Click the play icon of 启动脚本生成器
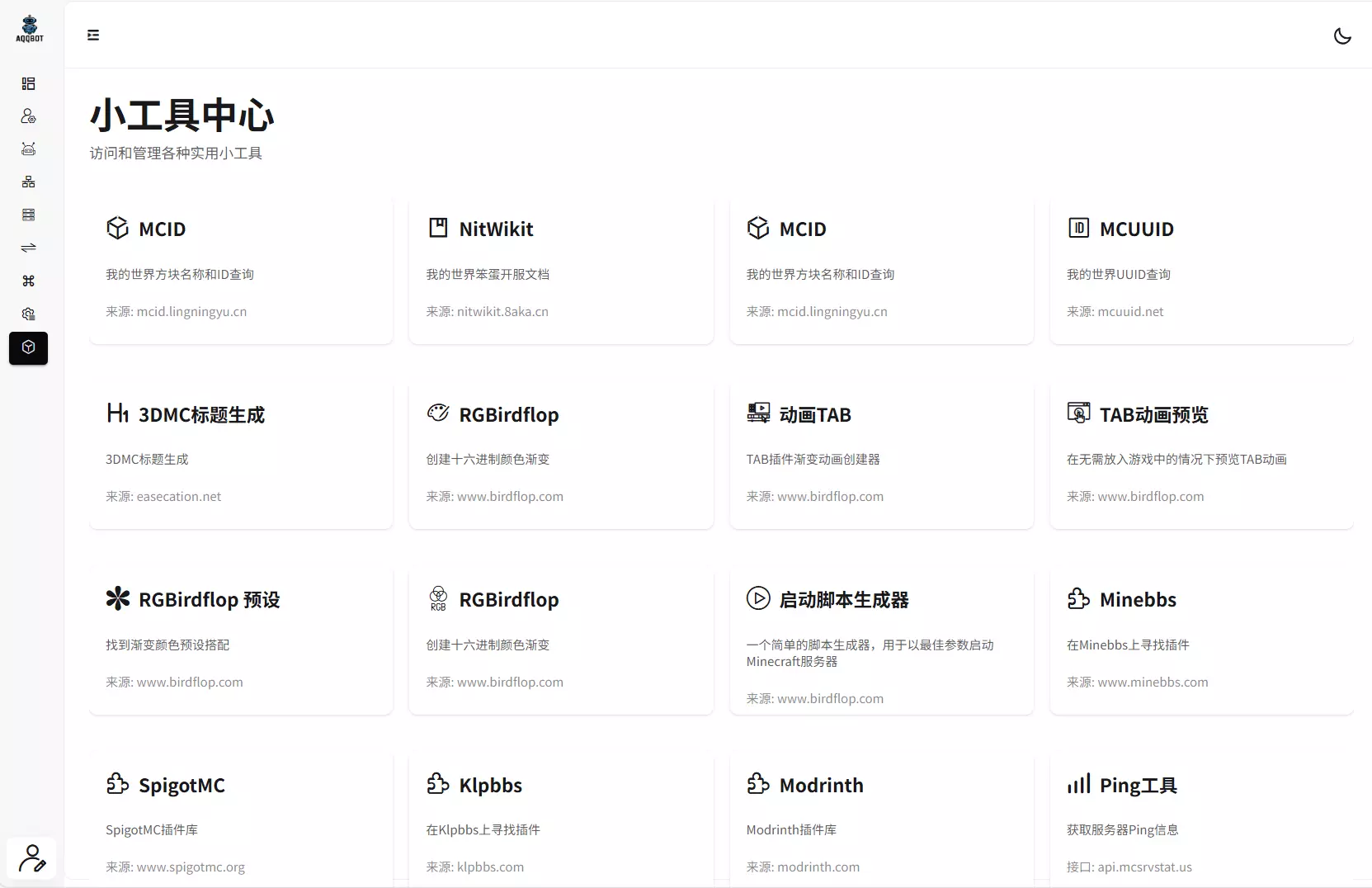The height and width of the screenshot is (888, 1372). coord(758,598)
